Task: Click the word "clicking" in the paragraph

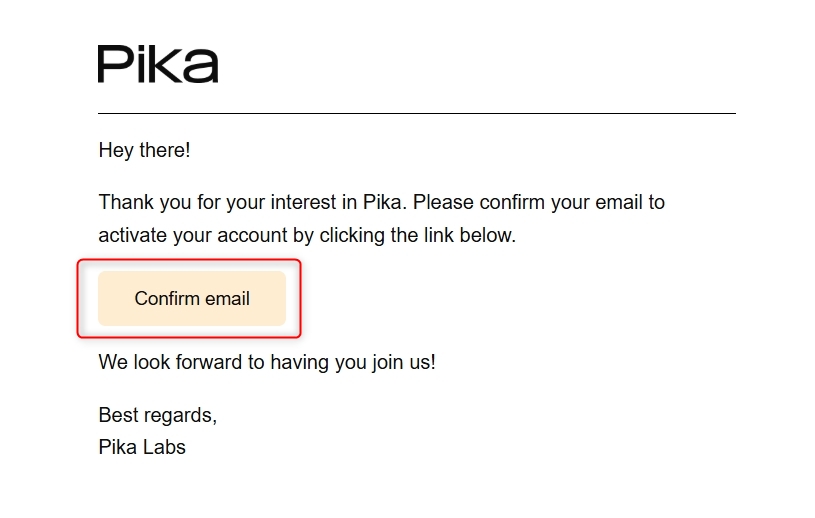Action: pos(352,236)
